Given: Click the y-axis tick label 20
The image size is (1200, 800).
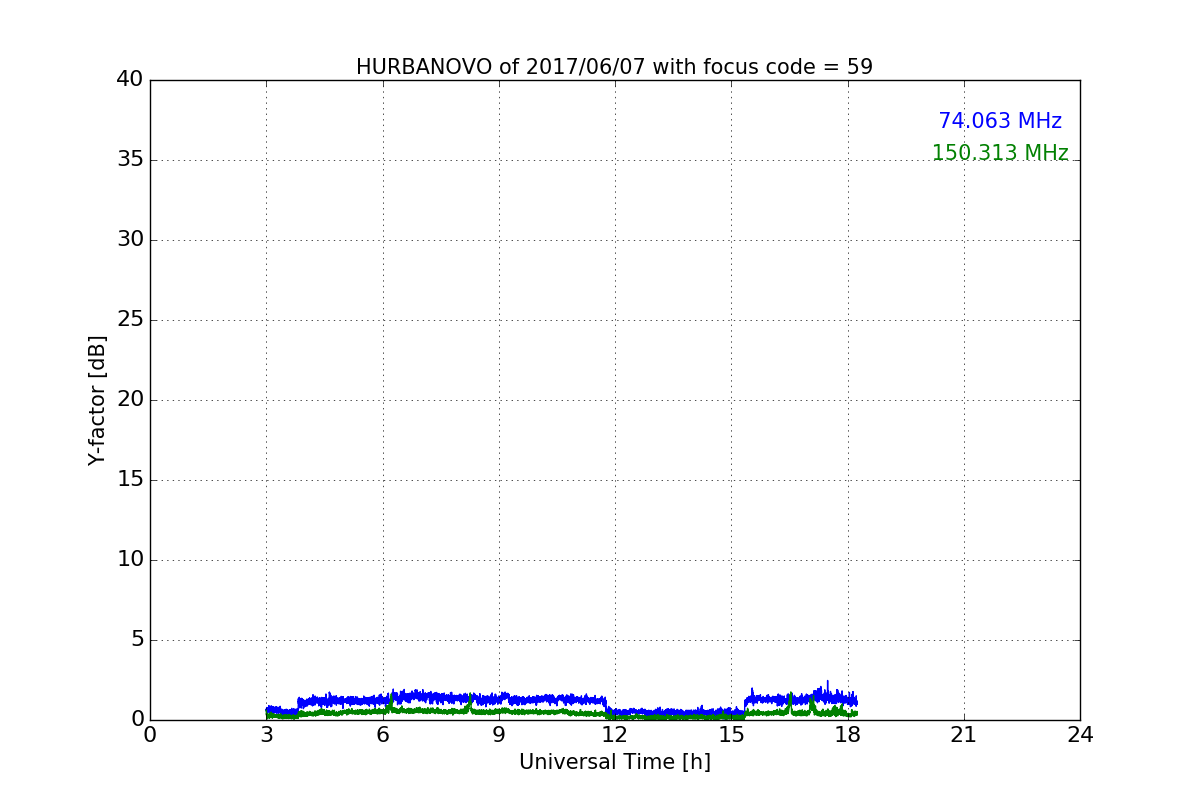Looking at the screenshot, I should tap(130, 400).
